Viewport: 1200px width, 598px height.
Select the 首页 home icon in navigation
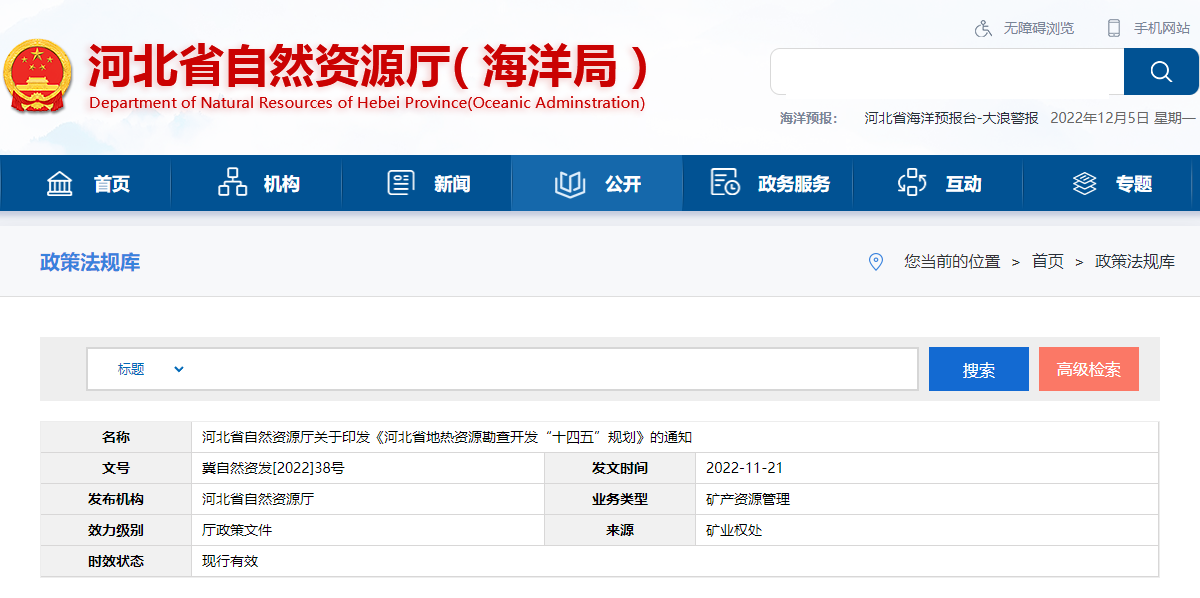[60, 182]
